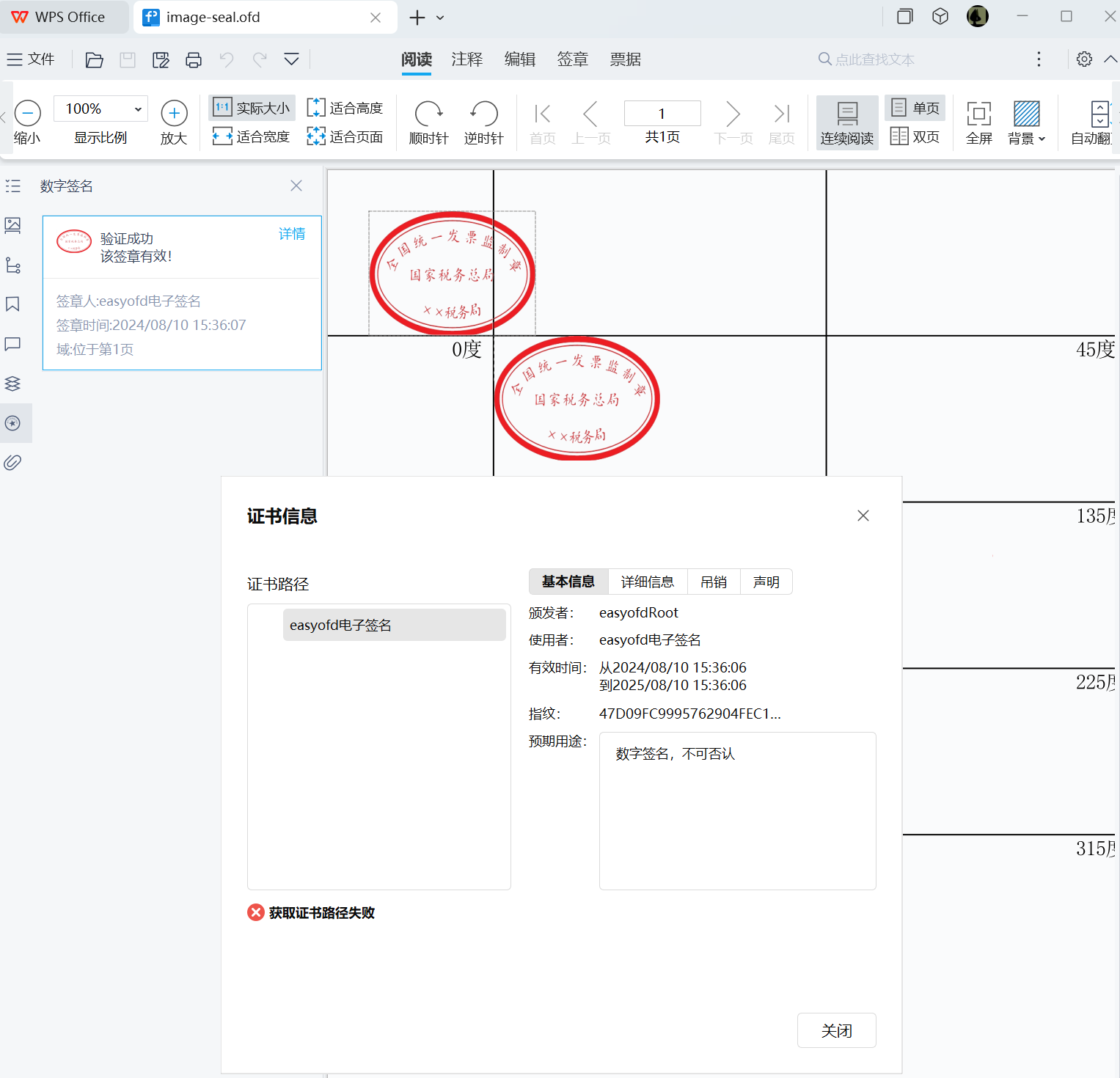Screen dimensions: 1120x1078
Task: Enable 适合宽度 fit-to-width mode
Action: point(252,136)
